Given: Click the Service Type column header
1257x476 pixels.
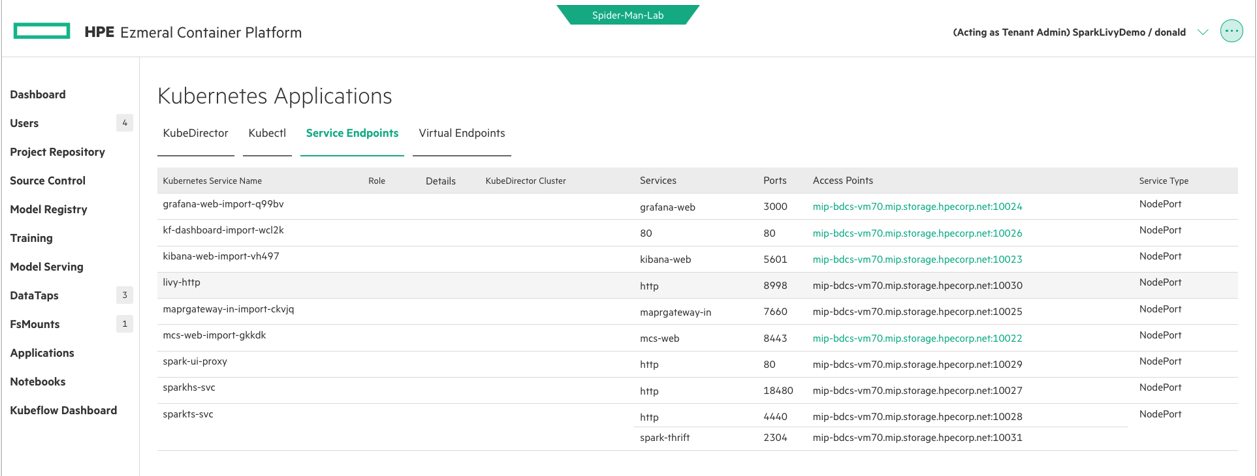Looking at the screenshot, I should pyautogui.click(x=1164, y=181).
